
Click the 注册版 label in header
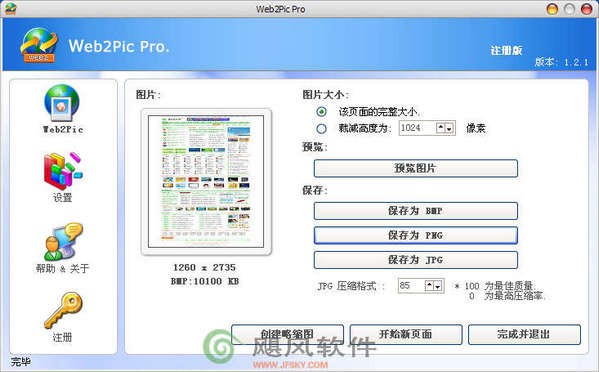(x=507, y=50)
